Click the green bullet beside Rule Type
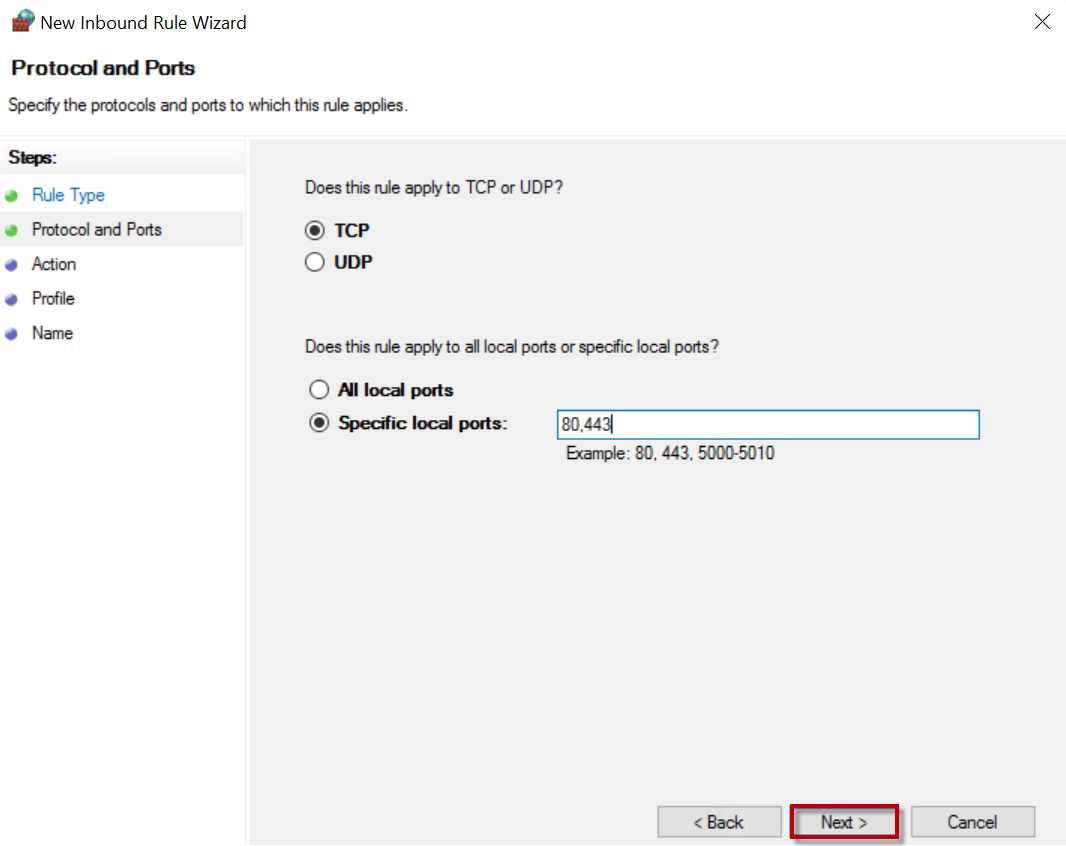The width and height of the screenshot is (1066, 846). click(x=12, y=196)
